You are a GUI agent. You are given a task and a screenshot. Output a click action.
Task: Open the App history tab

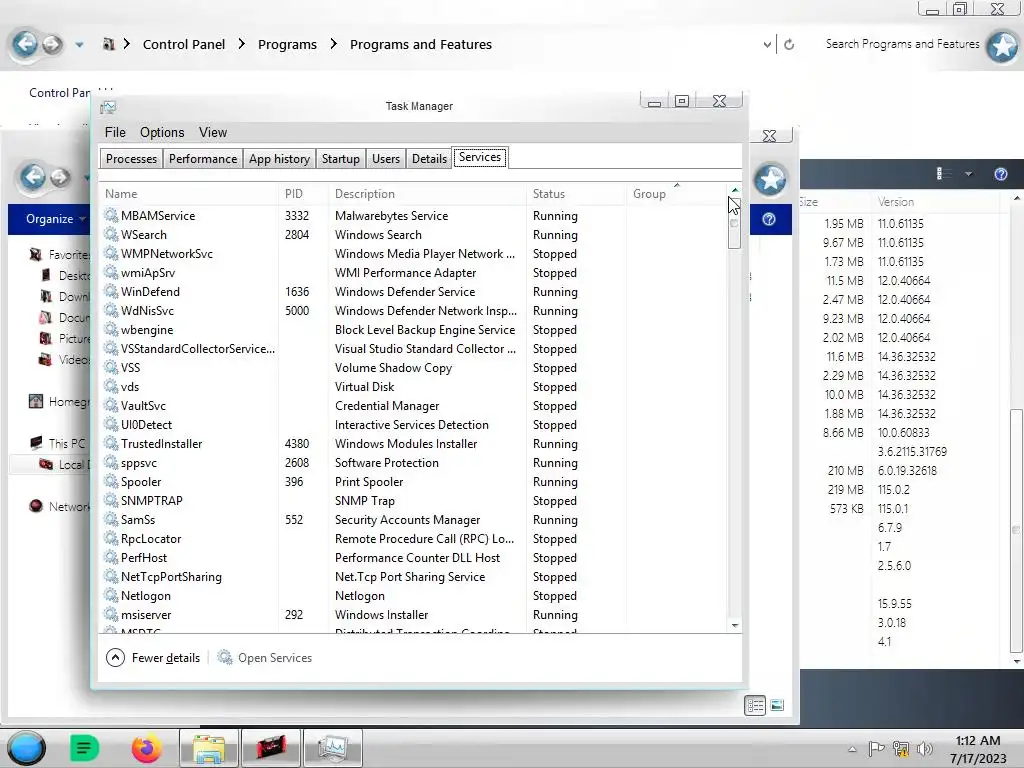click(279, 159)
